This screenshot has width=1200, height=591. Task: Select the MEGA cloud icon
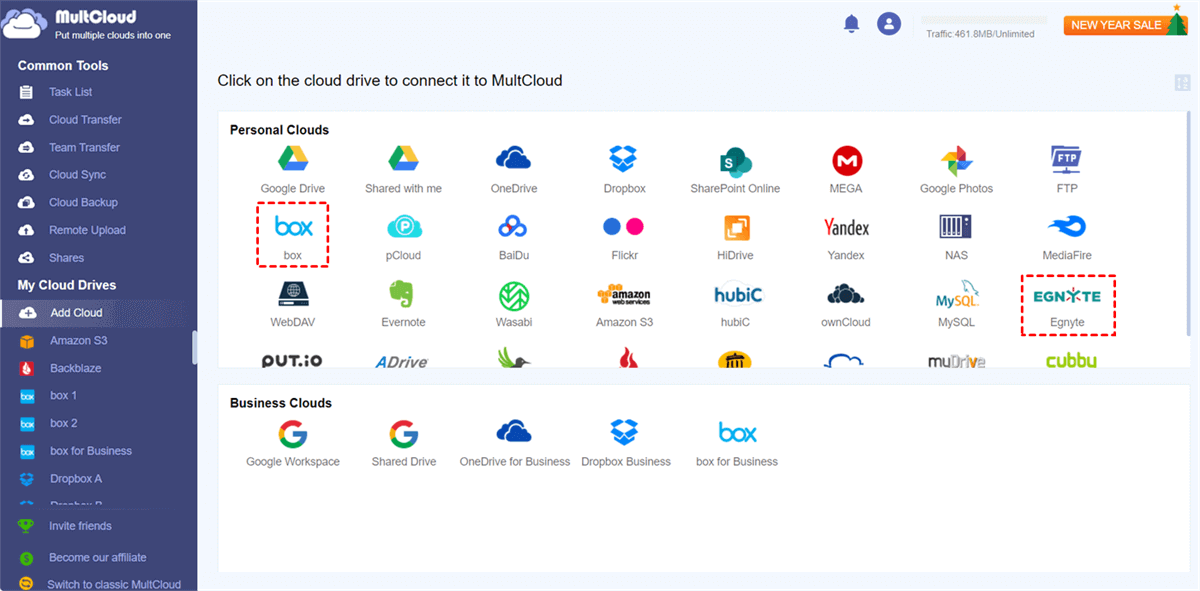pos(846,160)
